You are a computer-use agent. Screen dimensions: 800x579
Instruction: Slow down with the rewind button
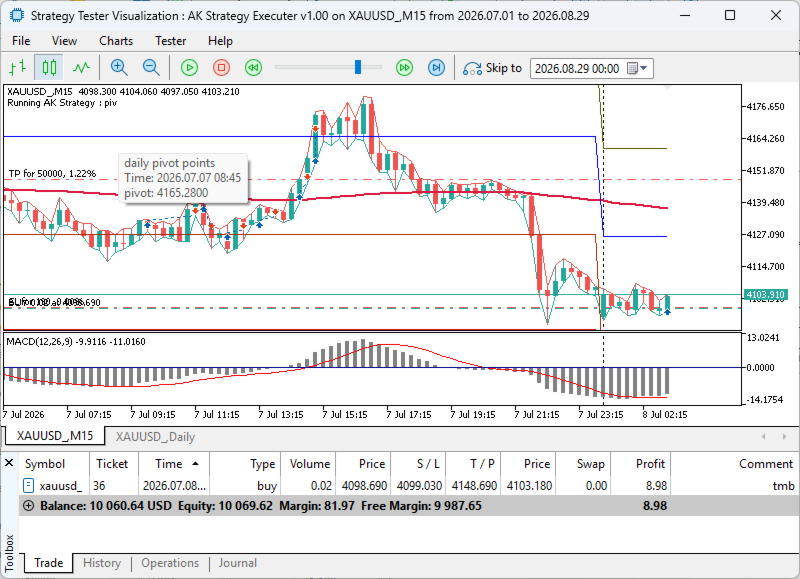click(254, 67)
